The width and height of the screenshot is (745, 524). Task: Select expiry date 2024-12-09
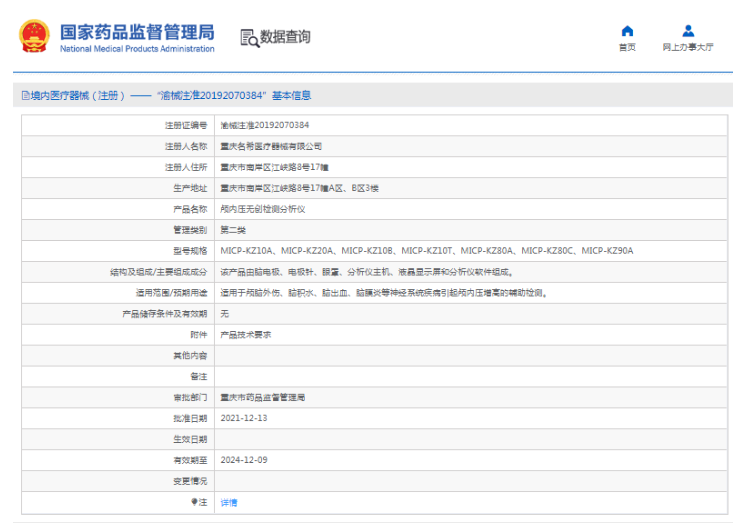pyautogui.click(x=244, y=460)
